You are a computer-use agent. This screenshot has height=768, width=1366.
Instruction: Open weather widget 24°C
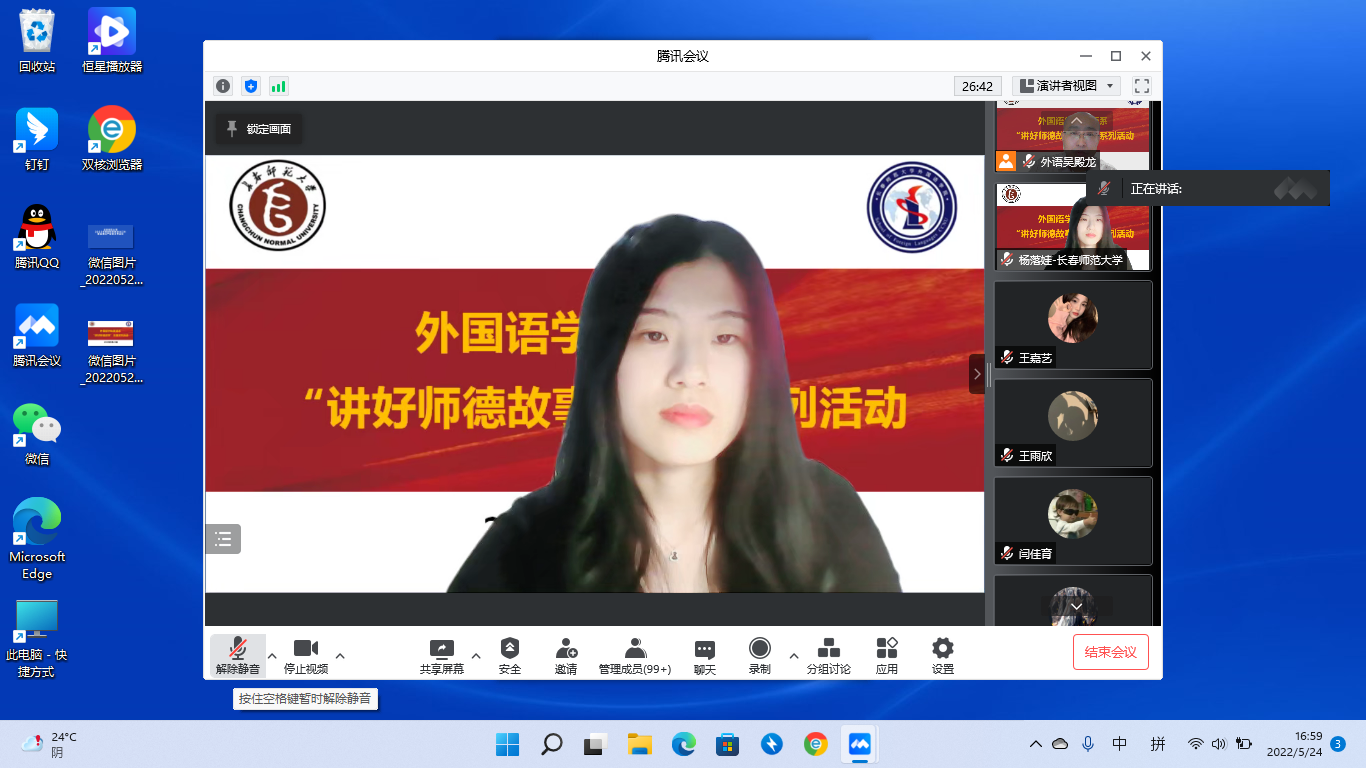50,744
